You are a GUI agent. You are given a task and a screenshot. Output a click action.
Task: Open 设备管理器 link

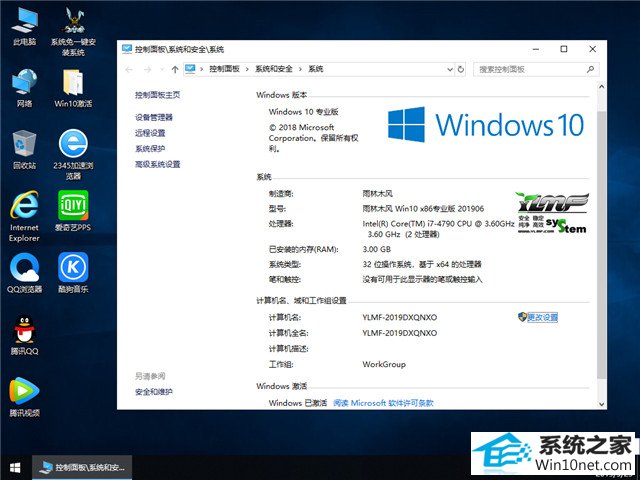pos(154,118)
